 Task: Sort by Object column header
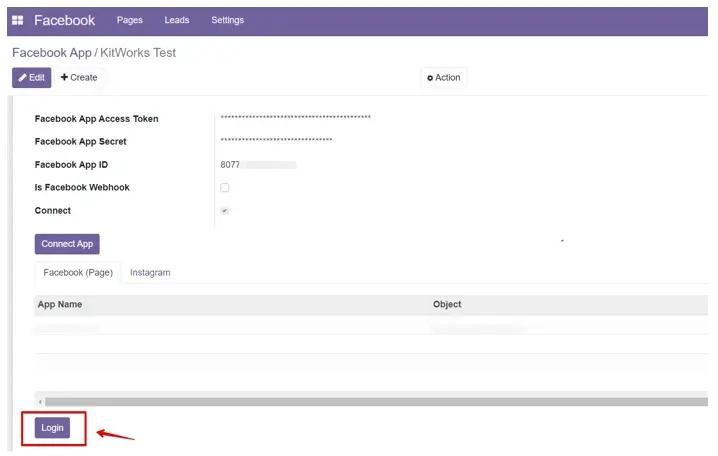click(x=447, y=304)
